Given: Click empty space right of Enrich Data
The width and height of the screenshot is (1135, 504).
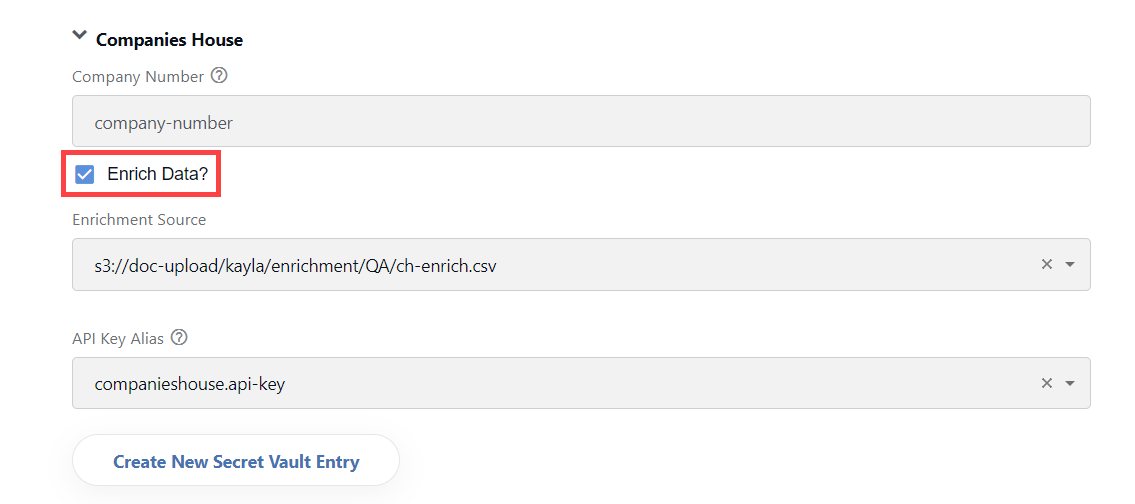Looking at the screenshot, I should tap(651, 174).
